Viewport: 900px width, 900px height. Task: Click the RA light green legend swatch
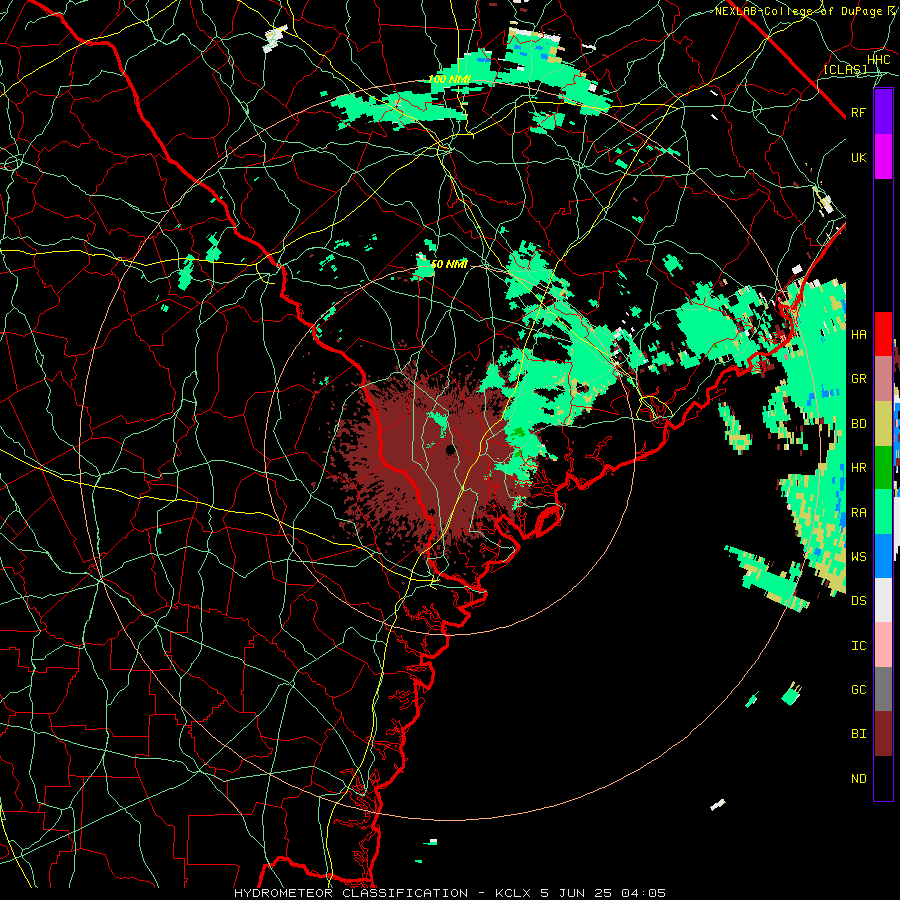(883, 512)
